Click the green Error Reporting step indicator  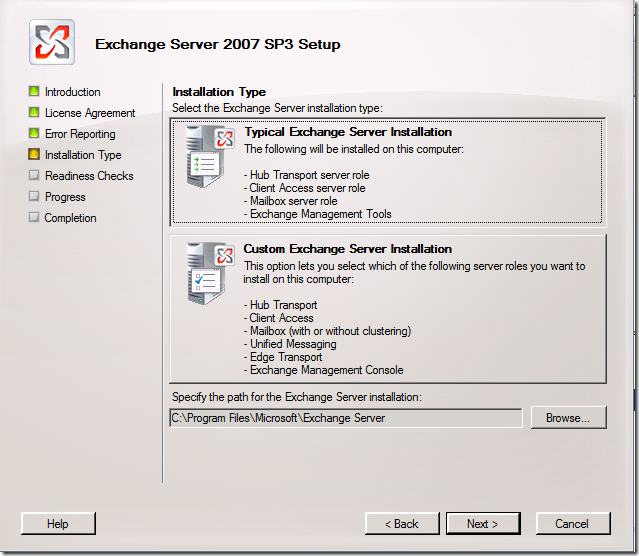point(34,133)
